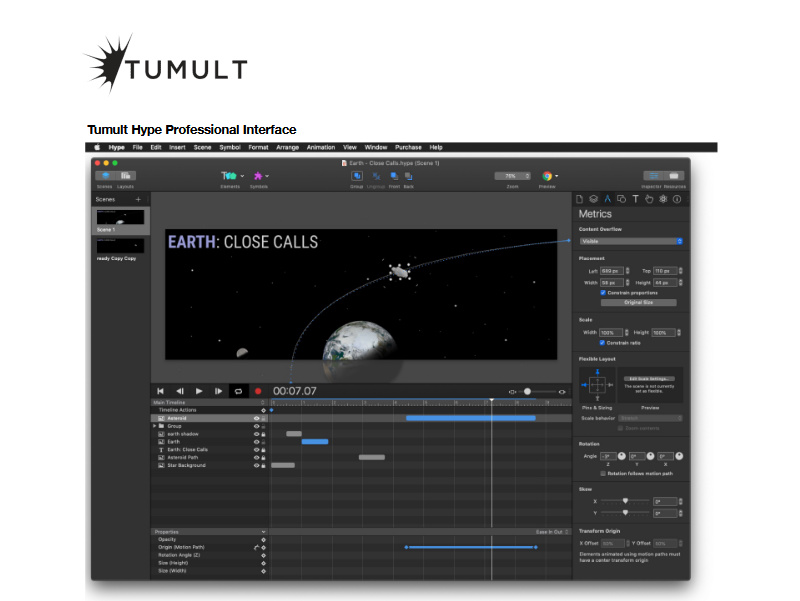Click motion path icon on Origin row
The height and width of the screenshot is (601, 800).
click(x=257, y=547)
